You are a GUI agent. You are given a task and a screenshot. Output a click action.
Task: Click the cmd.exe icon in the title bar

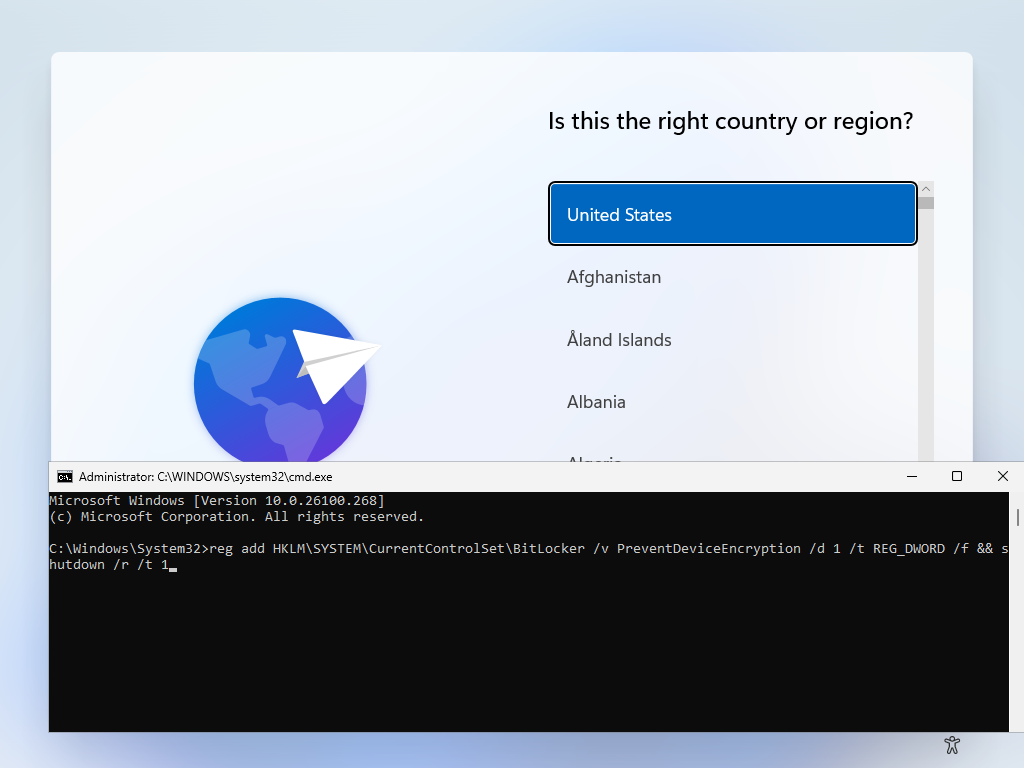pyautogui.click(x=65, y=477)
